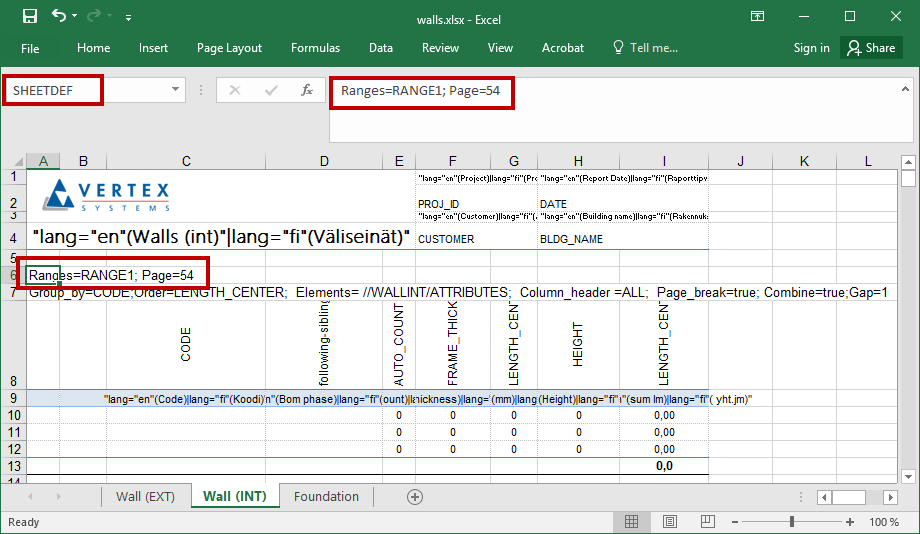Open the Foundation sheet tab
920x534 pixels.
click(326, 497)
